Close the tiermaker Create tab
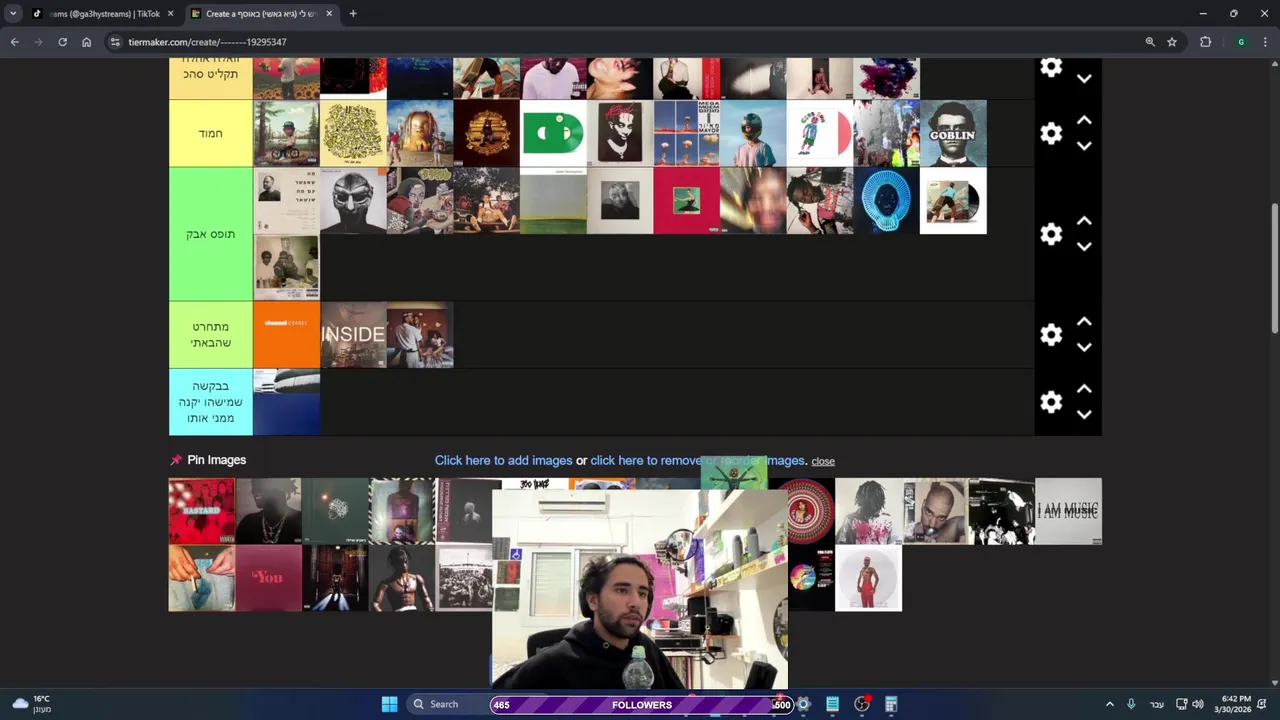This screenshot has height=720, width=1280. [329, 14]
